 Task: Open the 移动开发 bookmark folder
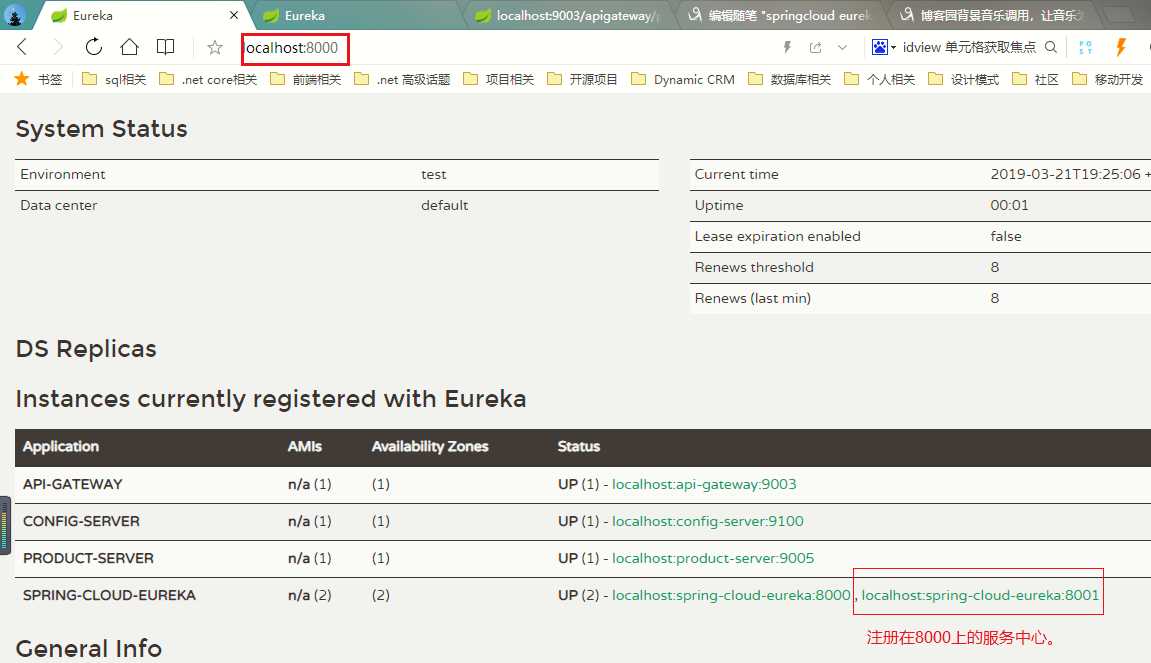1108,79
